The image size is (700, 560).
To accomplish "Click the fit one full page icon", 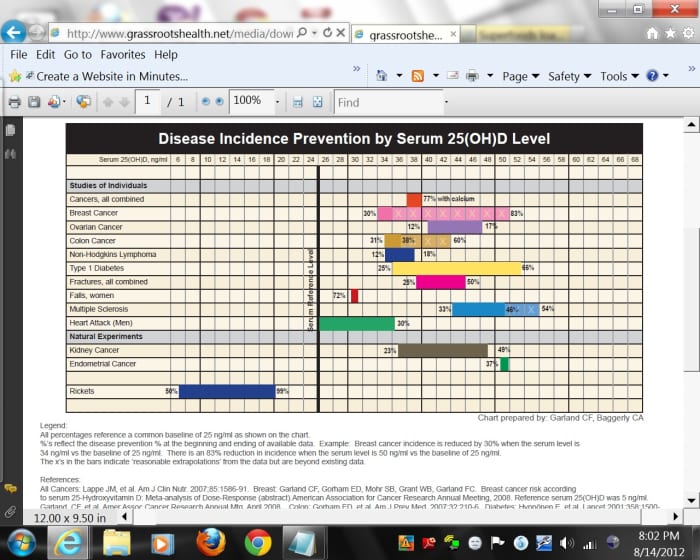I will [317, 102].
